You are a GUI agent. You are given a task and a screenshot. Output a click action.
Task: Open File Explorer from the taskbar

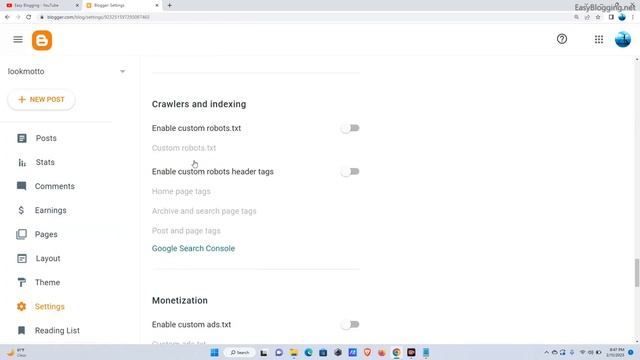[x=293, y=353]
